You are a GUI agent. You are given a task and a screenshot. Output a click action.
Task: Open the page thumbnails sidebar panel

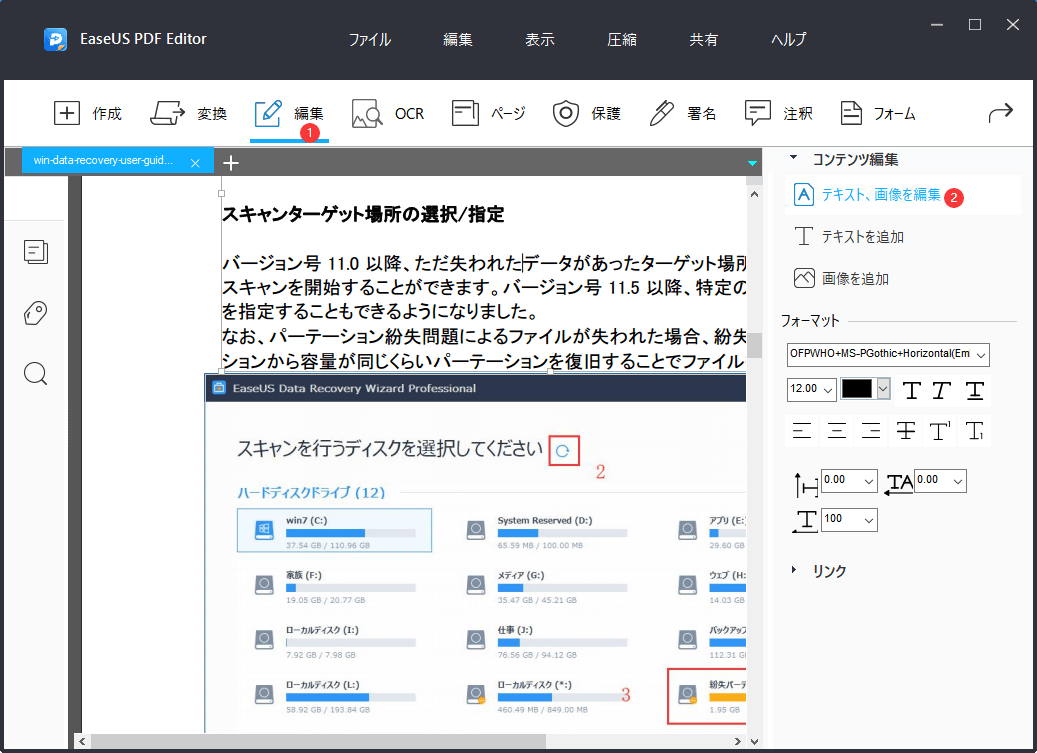pyautogui.click(x=36, y=252)
